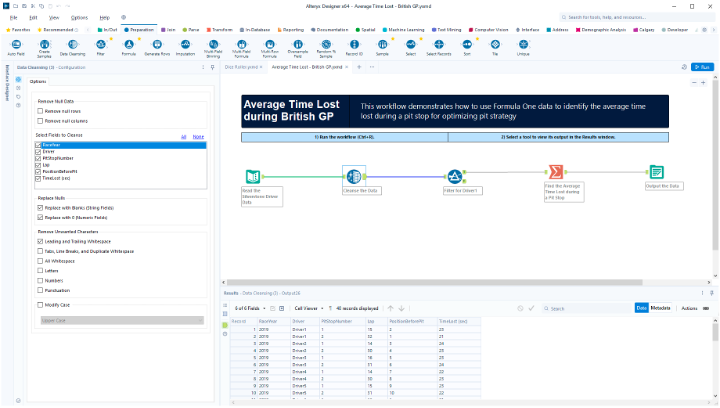Enable Remove null columns checkbox
The image size is (720, 408).
[40, 121]
